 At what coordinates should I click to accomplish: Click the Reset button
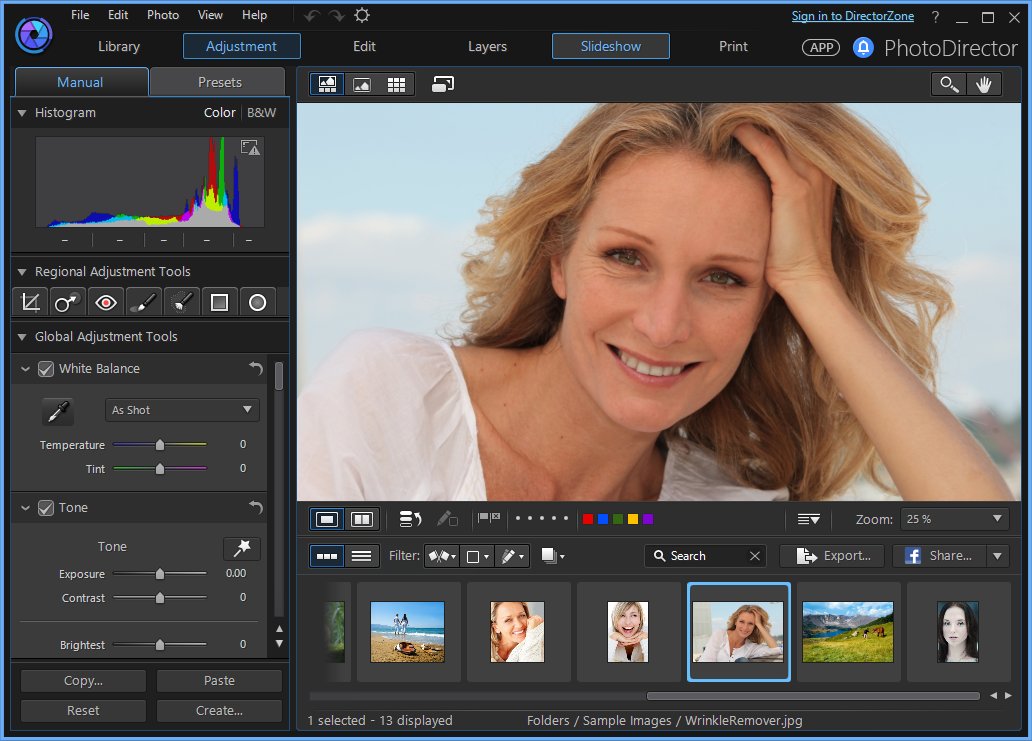pos(83,711)
